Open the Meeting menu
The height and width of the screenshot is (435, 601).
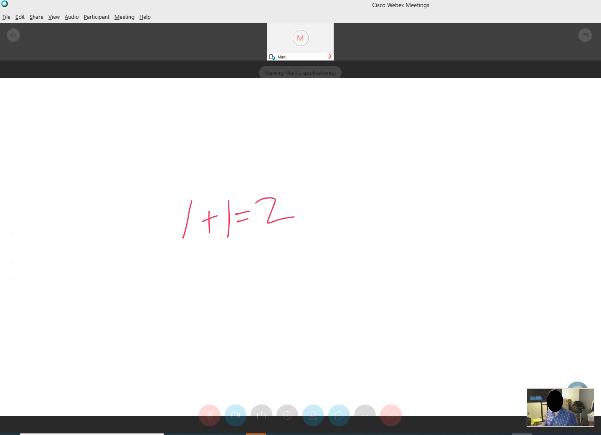click(124, 17)
